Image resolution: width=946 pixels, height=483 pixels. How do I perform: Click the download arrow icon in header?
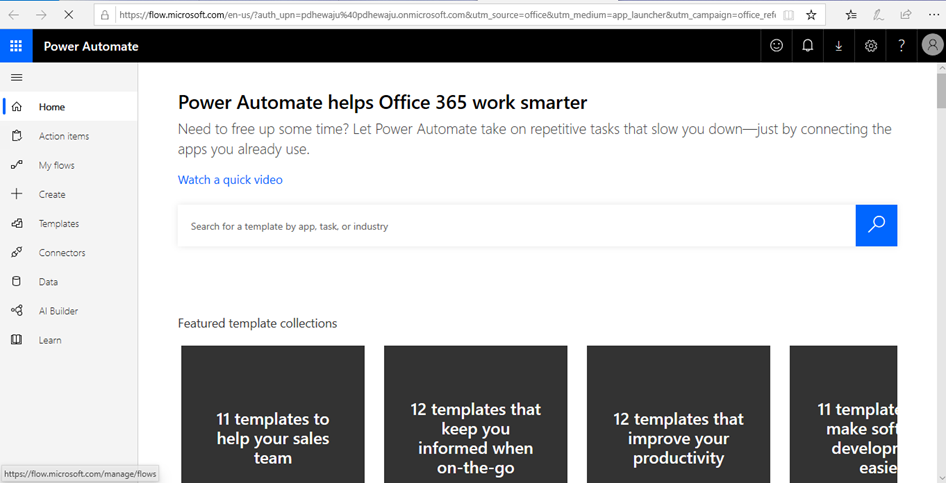tap(839, 46)
